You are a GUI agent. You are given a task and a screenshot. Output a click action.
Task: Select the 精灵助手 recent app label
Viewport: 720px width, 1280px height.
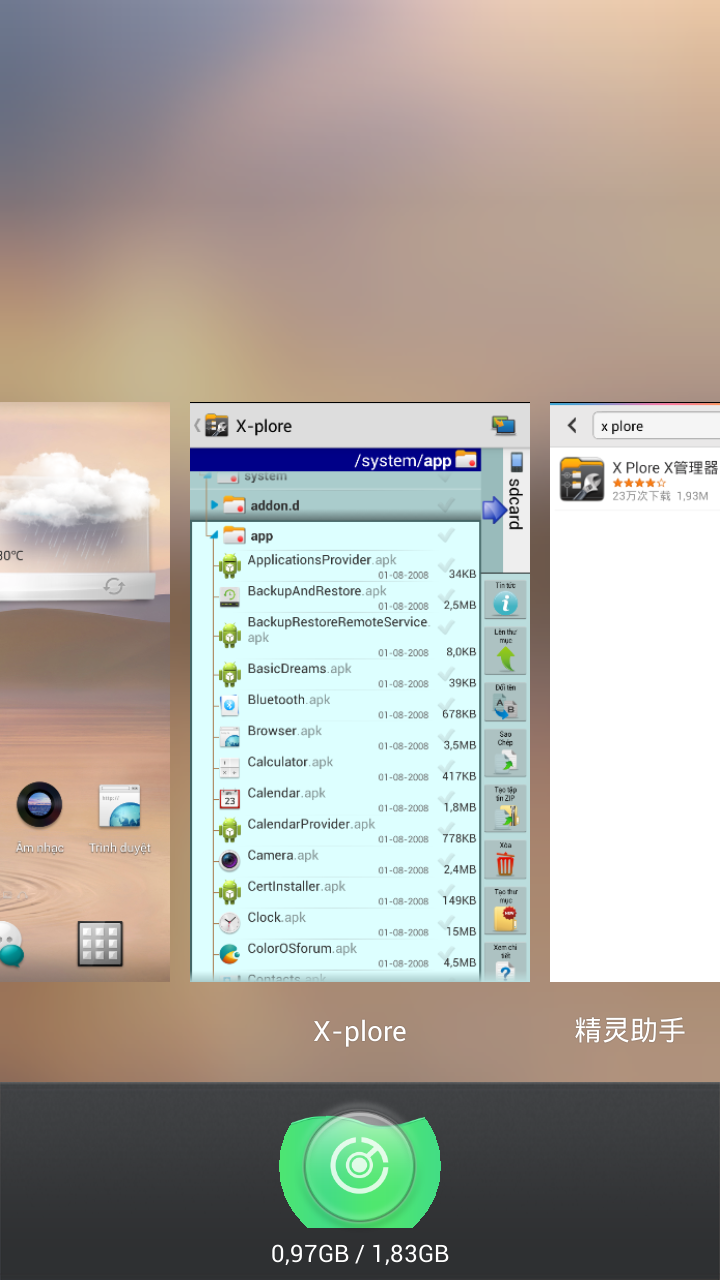click(630, 1031)
